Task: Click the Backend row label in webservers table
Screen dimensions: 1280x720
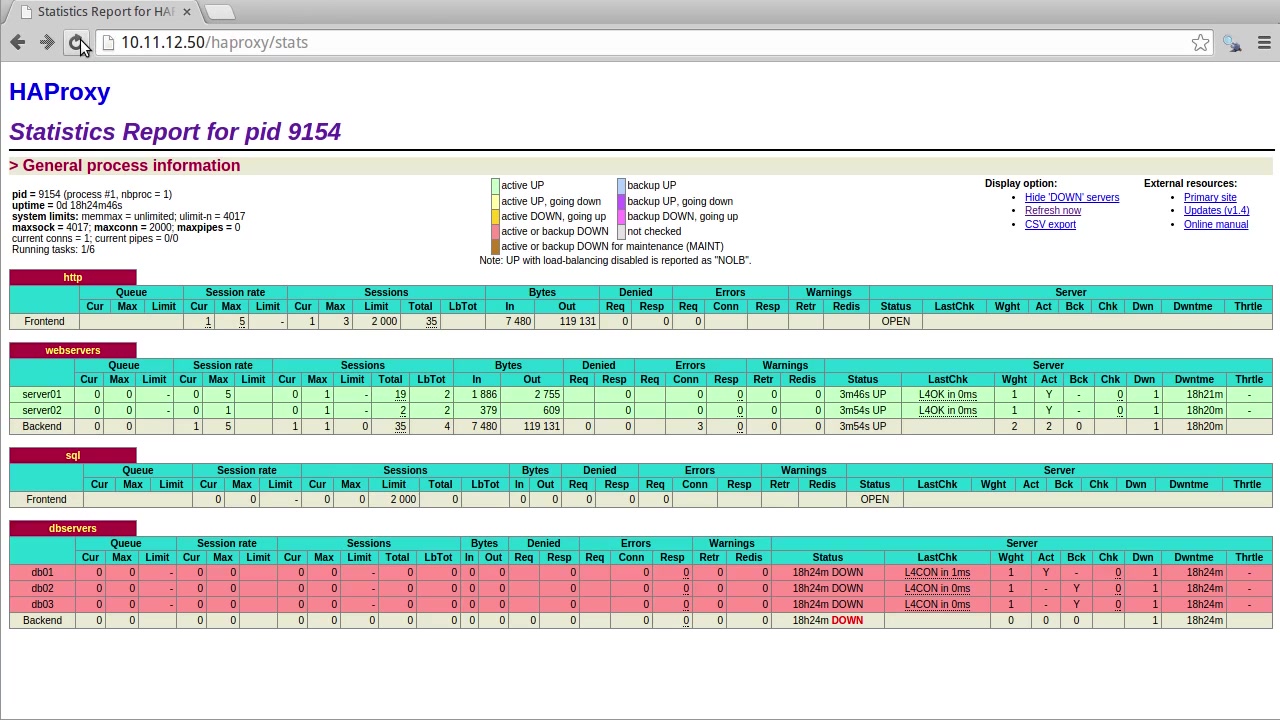Action: click(x=42, y=426)
